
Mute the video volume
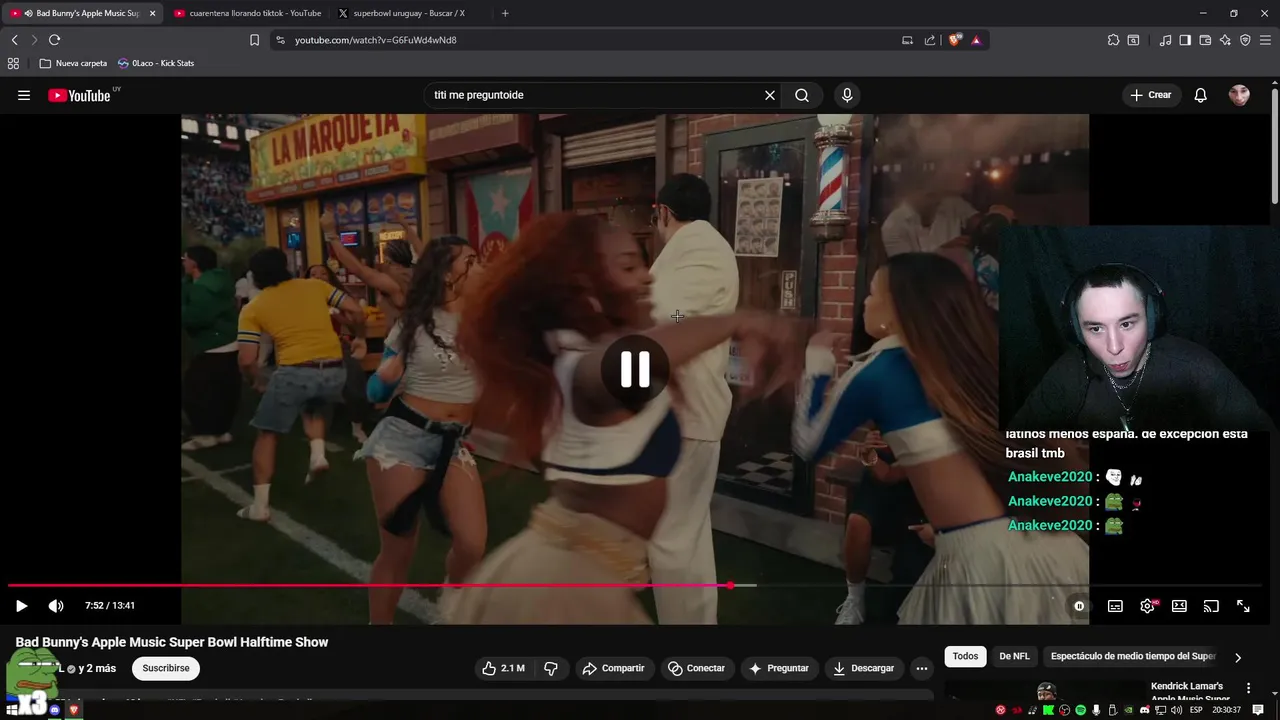point(56,606)
